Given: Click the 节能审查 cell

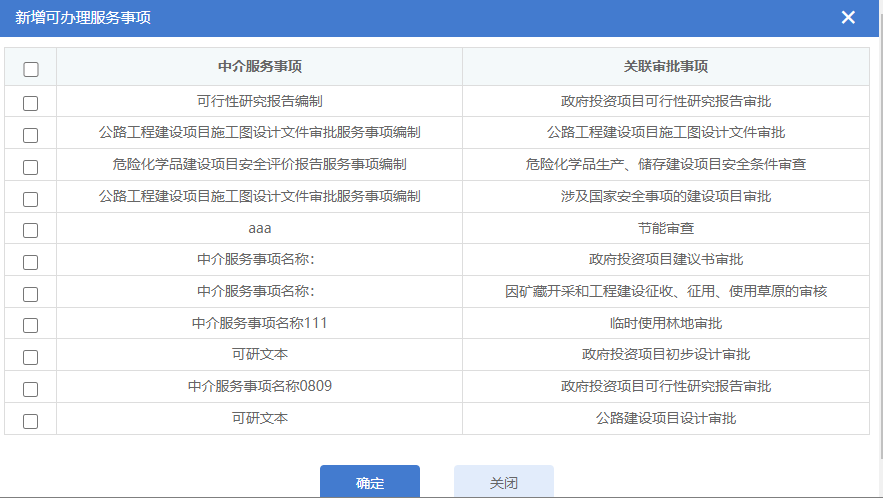Looking at the screenshot, I should click(666, 228).
